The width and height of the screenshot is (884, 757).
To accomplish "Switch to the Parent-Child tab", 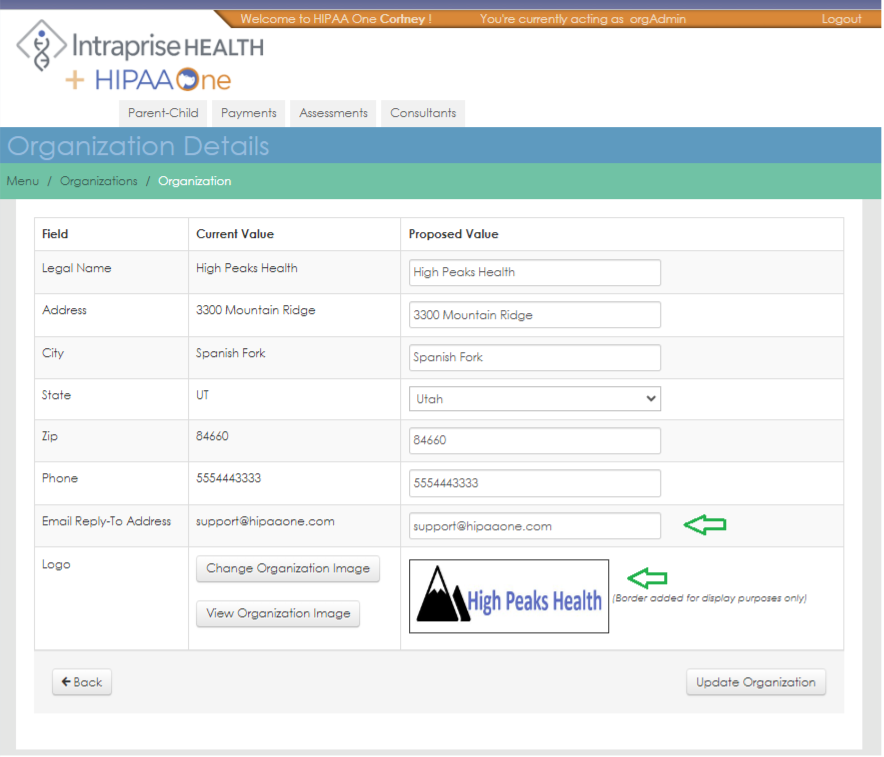I will pyautogui.click(x=162, y=112).
